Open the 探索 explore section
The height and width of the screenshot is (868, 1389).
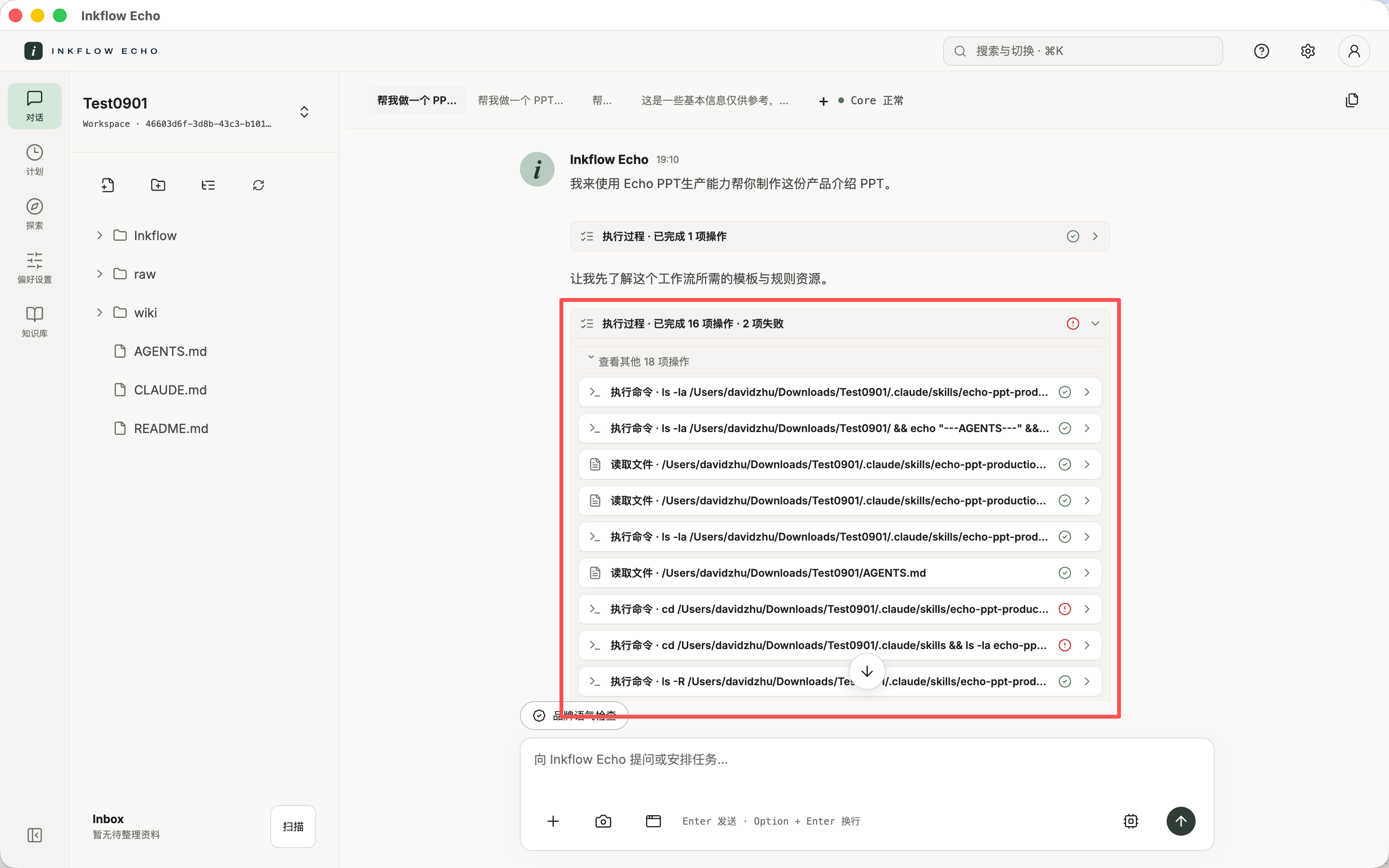(x=34, y=214)
